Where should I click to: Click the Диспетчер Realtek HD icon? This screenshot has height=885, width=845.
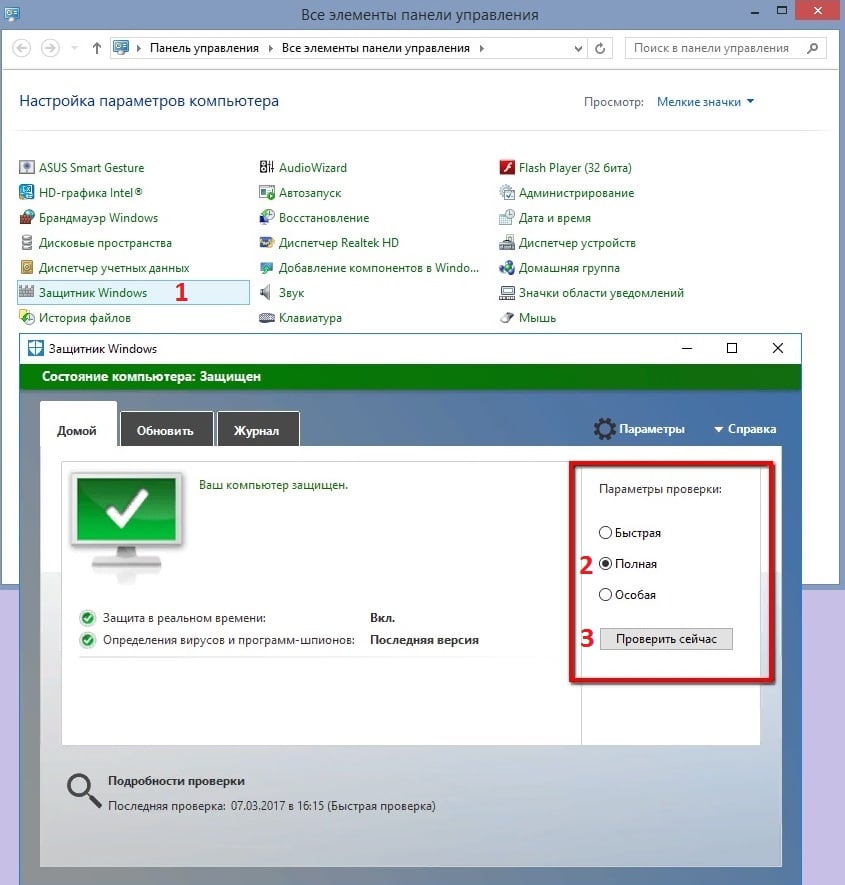266,242
